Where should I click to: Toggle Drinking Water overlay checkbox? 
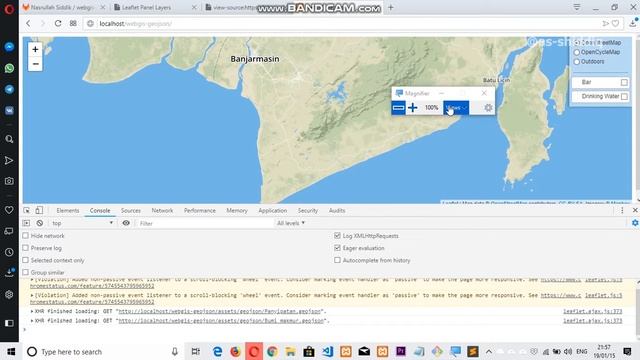click(624, 97)
